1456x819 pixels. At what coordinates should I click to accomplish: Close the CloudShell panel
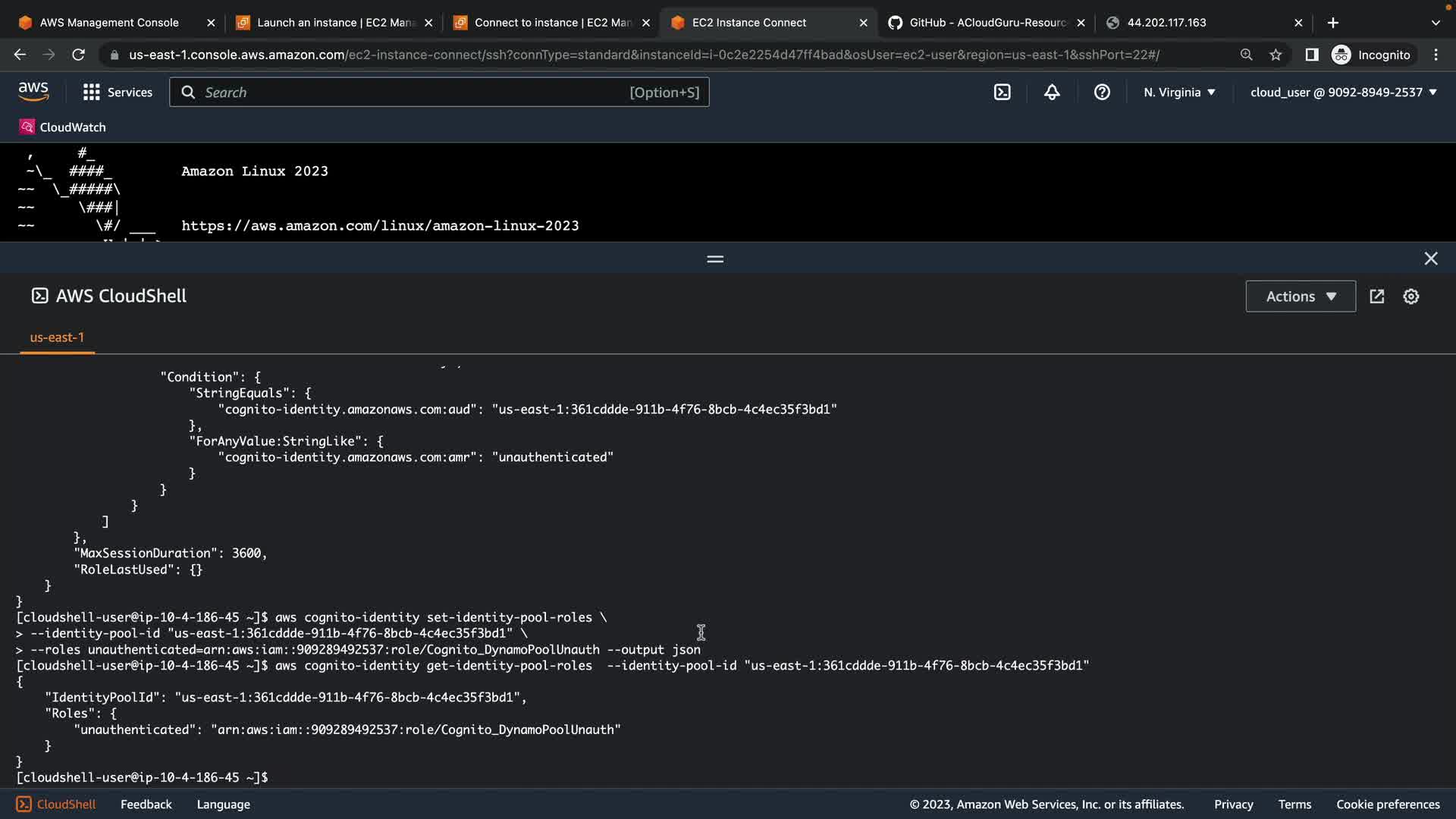(x=1430, y=259)
